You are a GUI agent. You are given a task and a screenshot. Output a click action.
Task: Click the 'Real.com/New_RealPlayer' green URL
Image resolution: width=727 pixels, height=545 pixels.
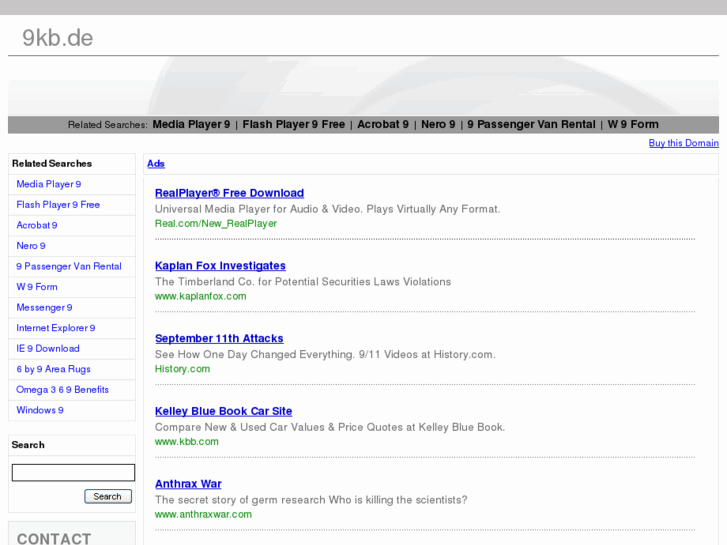click(x=216, y=224)
